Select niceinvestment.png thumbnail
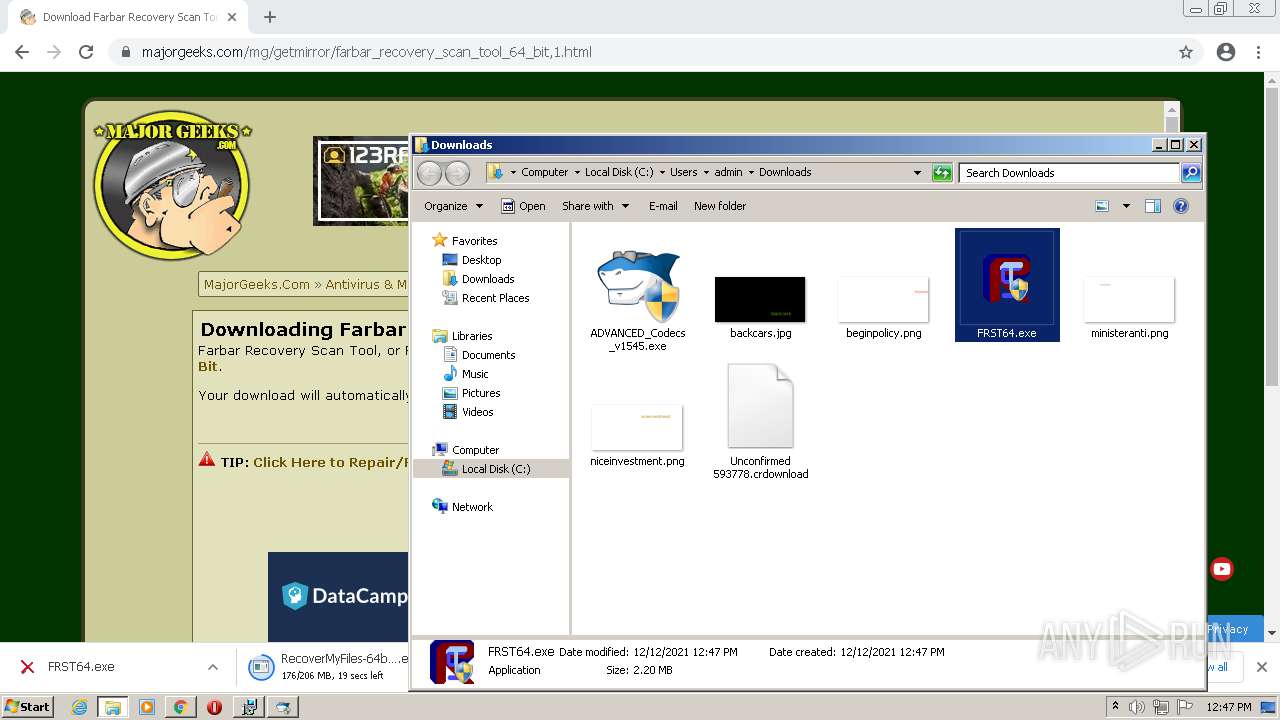1280x720 pixels. point(637,427)
